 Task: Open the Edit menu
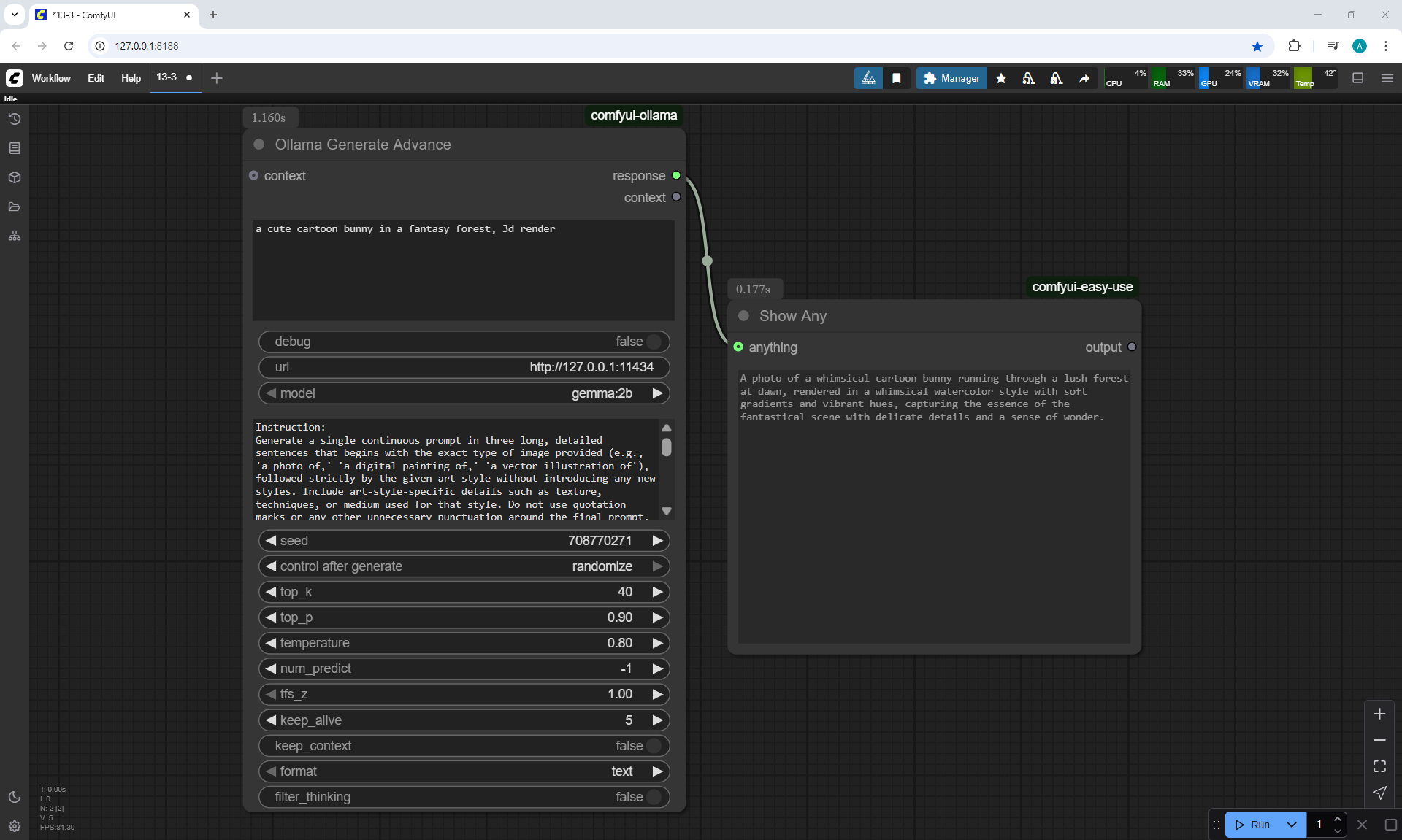(96, 78)
